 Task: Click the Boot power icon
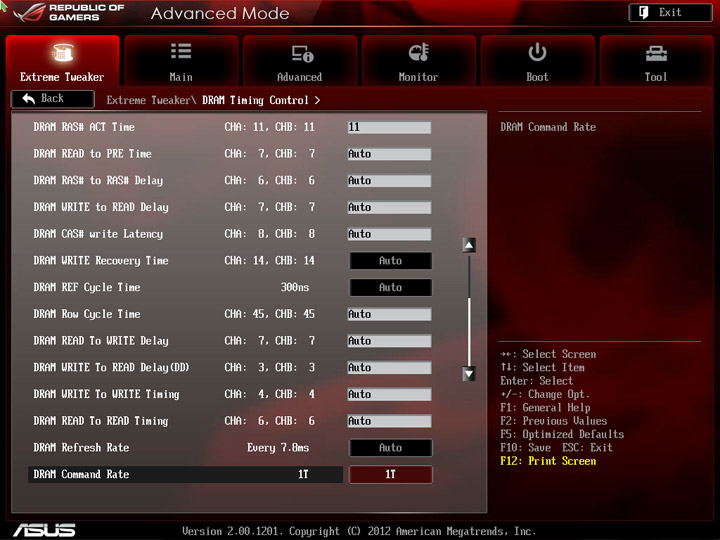pos(537,52)
